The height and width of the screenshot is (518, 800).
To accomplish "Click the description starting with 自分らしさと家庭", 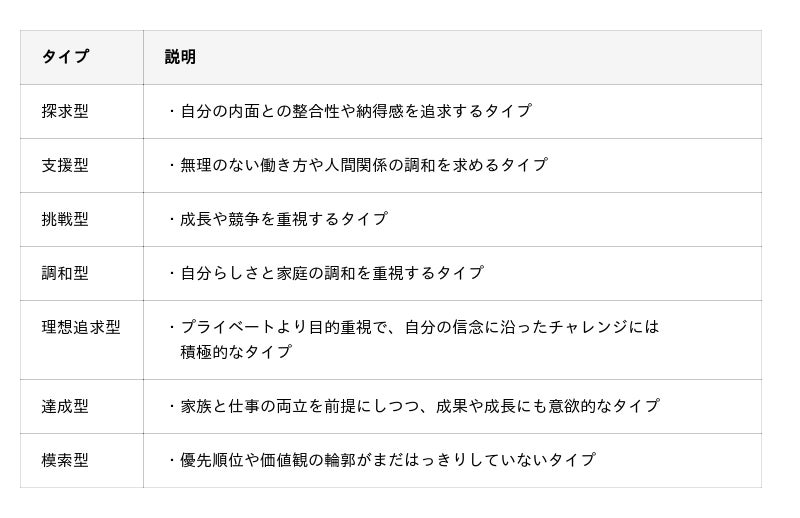I will [331, 273].
